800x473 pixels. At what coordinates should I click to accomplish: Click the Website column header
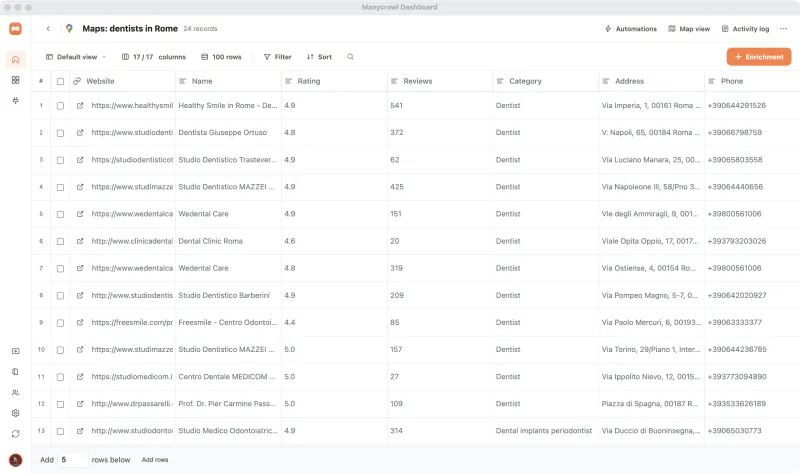click(x=122, y=81)
